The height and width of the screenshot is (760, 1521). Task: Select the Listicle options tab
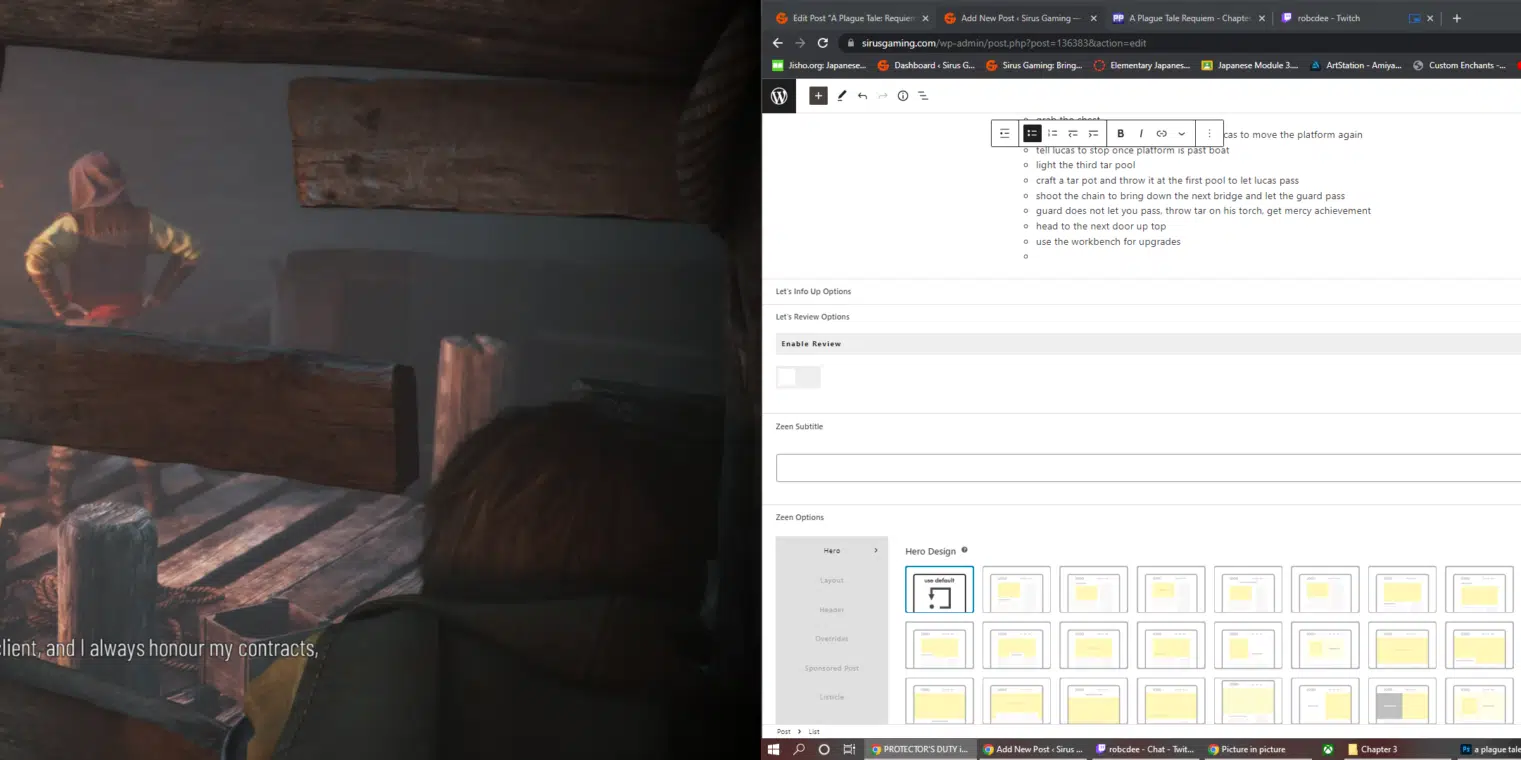click(x=832, y=697)
